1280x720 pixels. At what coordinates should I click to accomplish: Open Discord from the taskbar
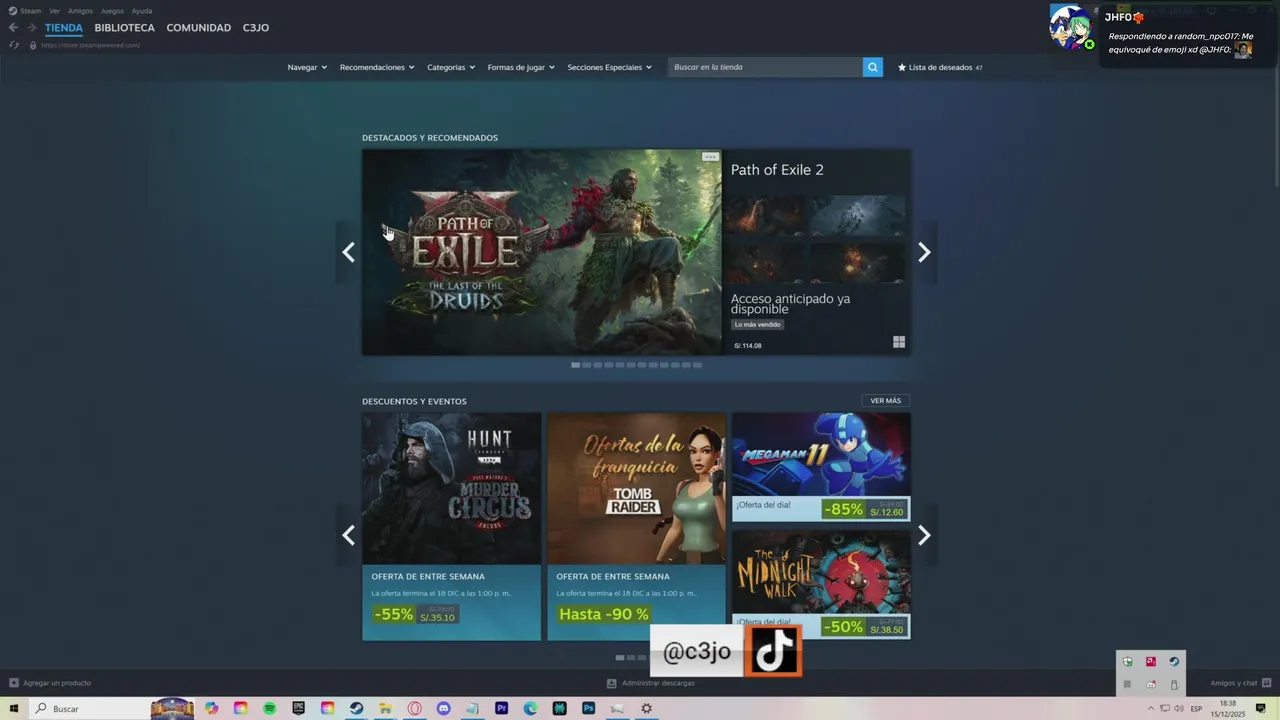tap(443, 708)
